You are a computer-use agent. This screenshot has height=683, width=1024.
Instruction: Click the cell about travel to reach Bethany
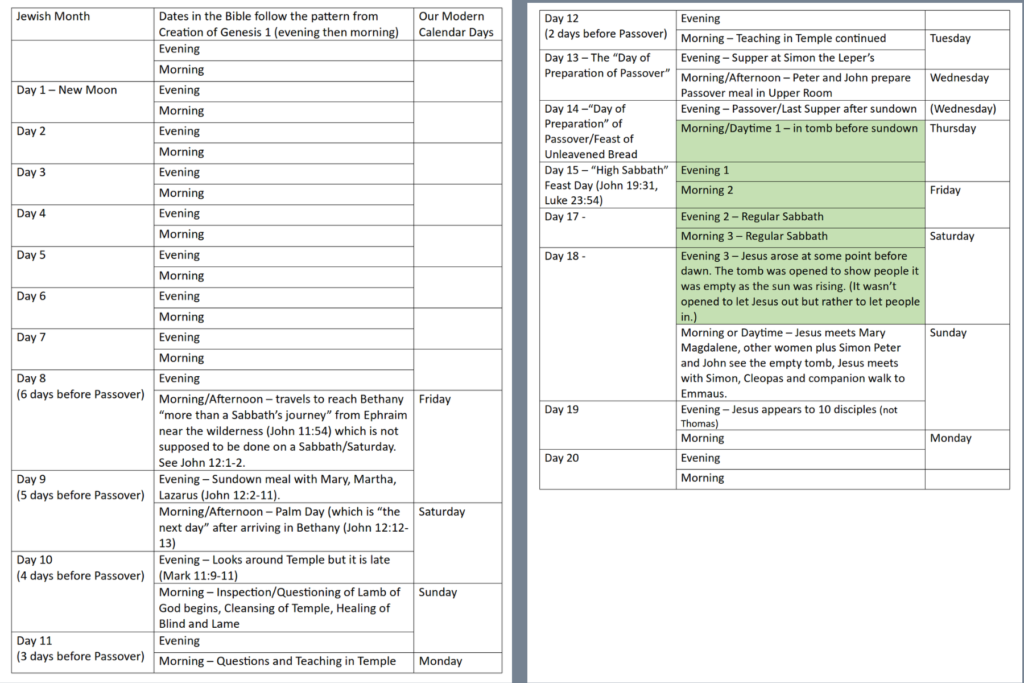coord(284,429)
